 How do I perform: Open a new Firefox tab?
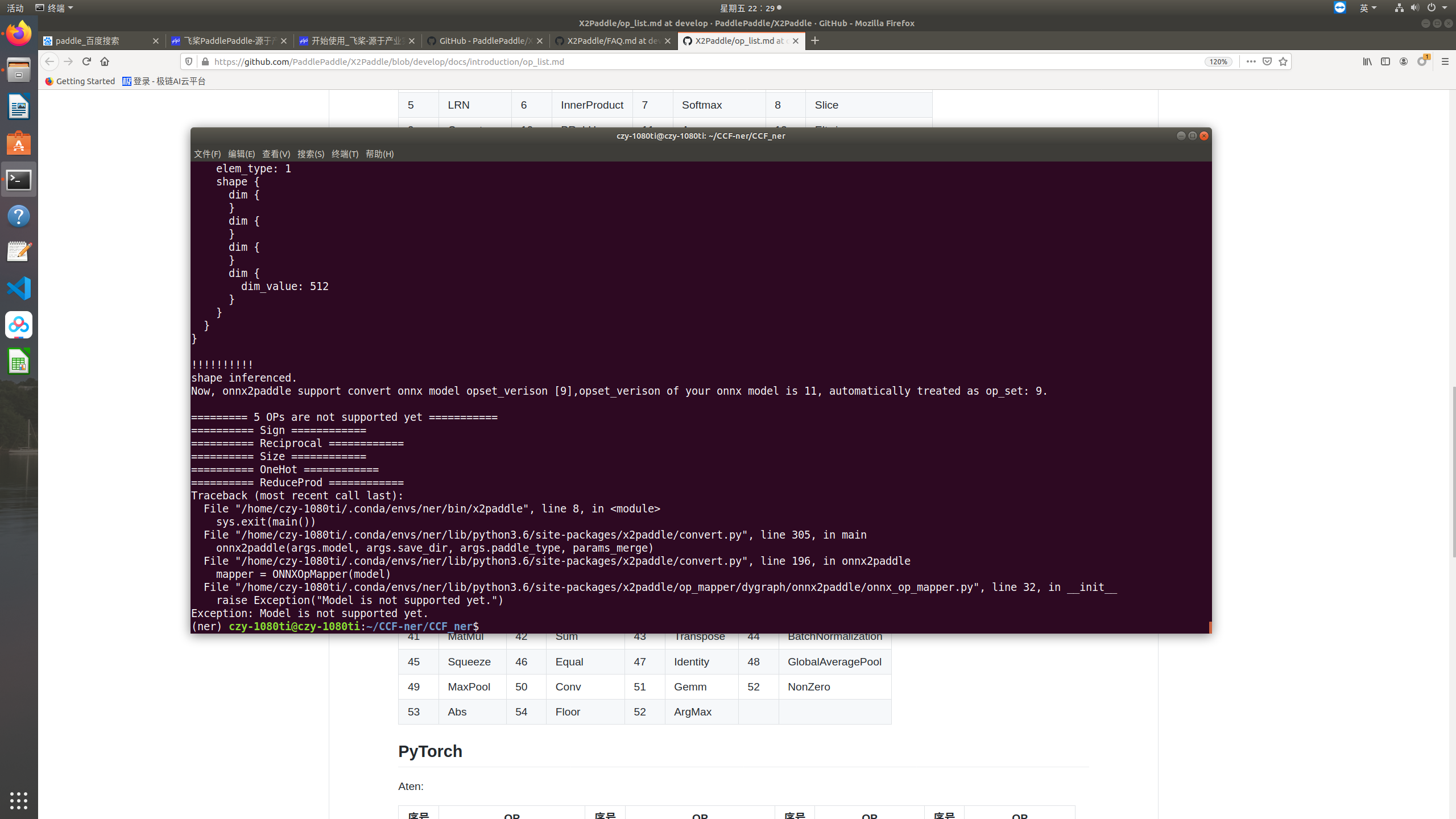point(815,40)
